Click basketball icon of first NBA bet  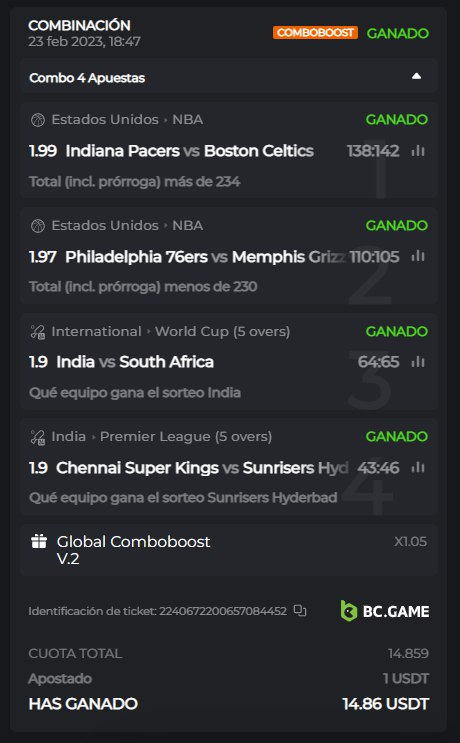[37, 120]
